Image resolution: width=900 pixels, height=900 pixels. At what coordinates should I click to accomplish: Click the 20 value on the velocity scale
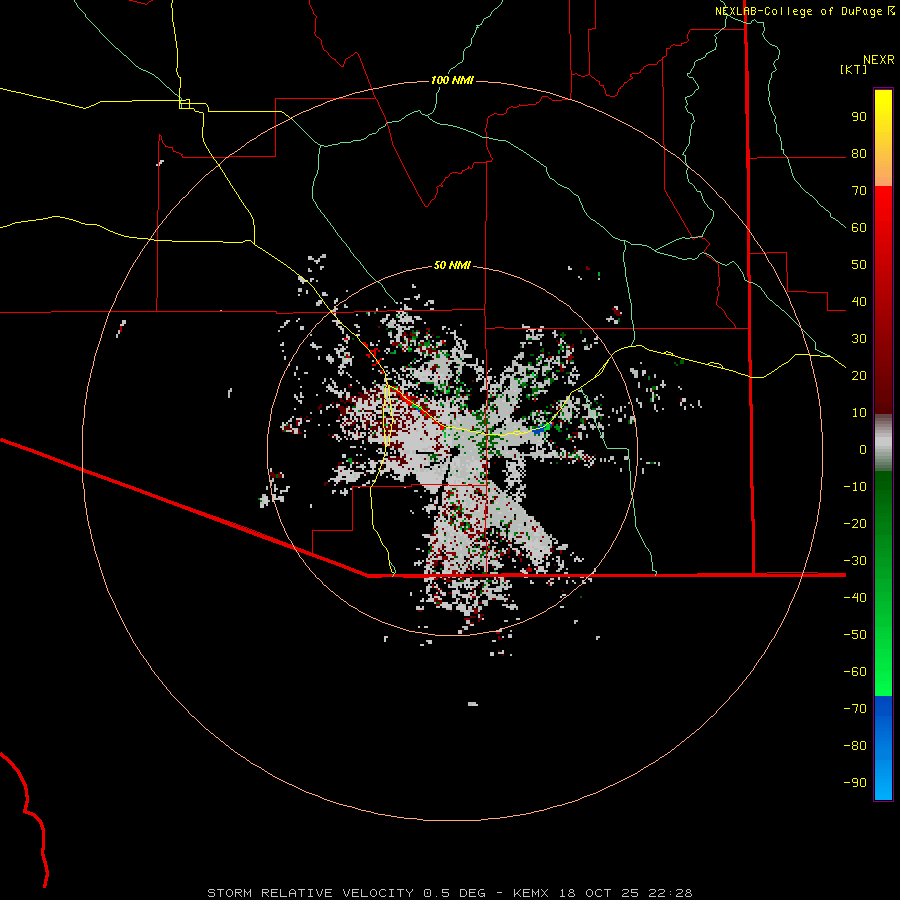click(x=859, y=375)
